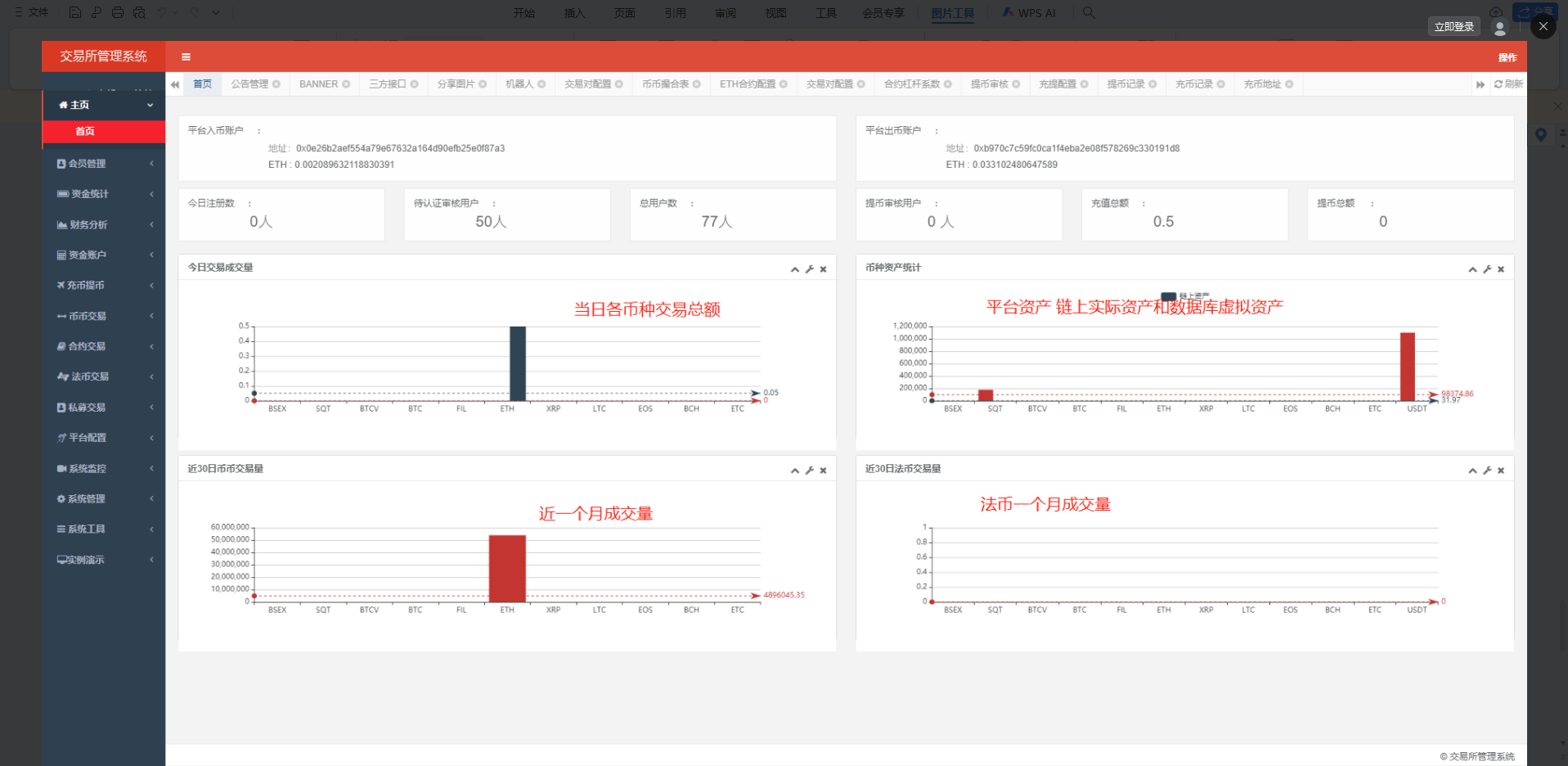Toggle the 链上资产 legend swatch
The width and height of the screenshot is (1568, 766).
click(x=1169, y=296)
